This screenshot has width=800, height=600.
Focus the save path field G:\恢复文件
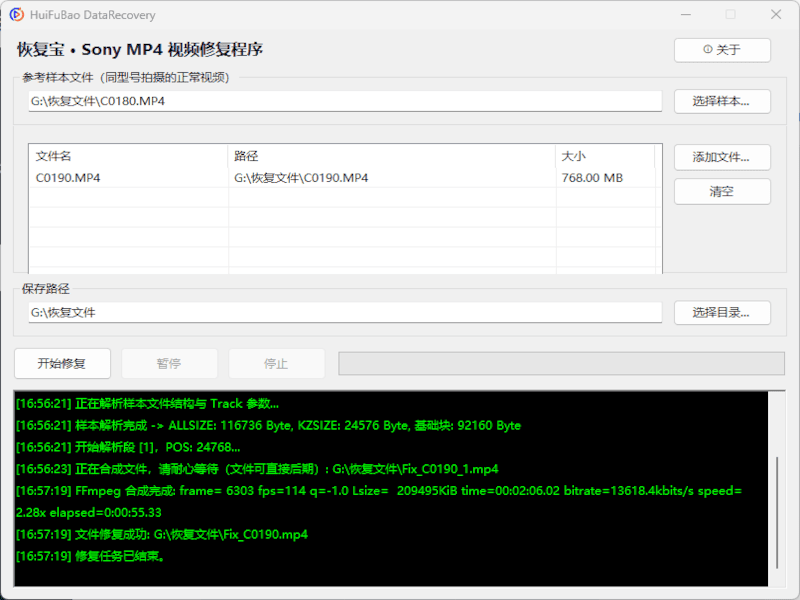click(x=345, y=312)
